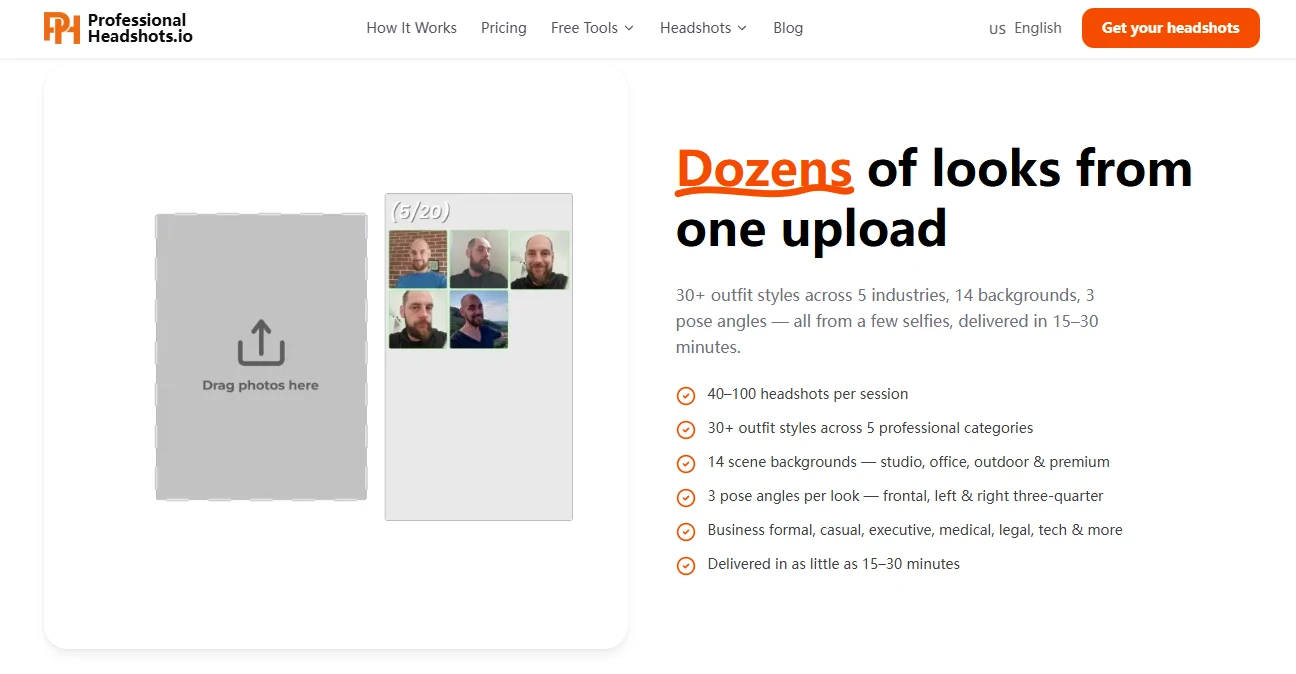Select the outdoor selfie thumbnail in bottom row
1296x674 pixels.
tap(479, 320)
